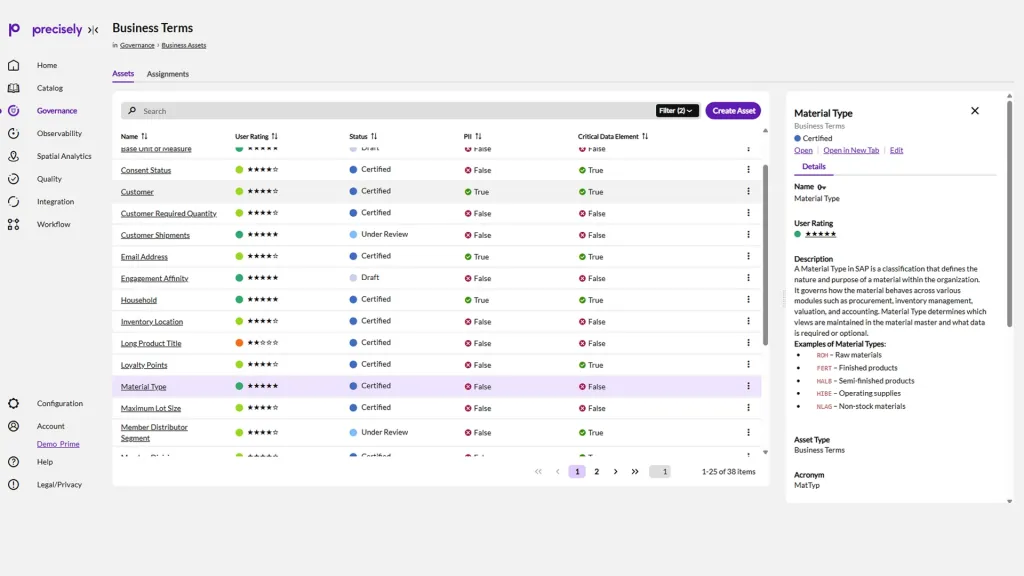Open the Workflow section icon

(12, 224)
